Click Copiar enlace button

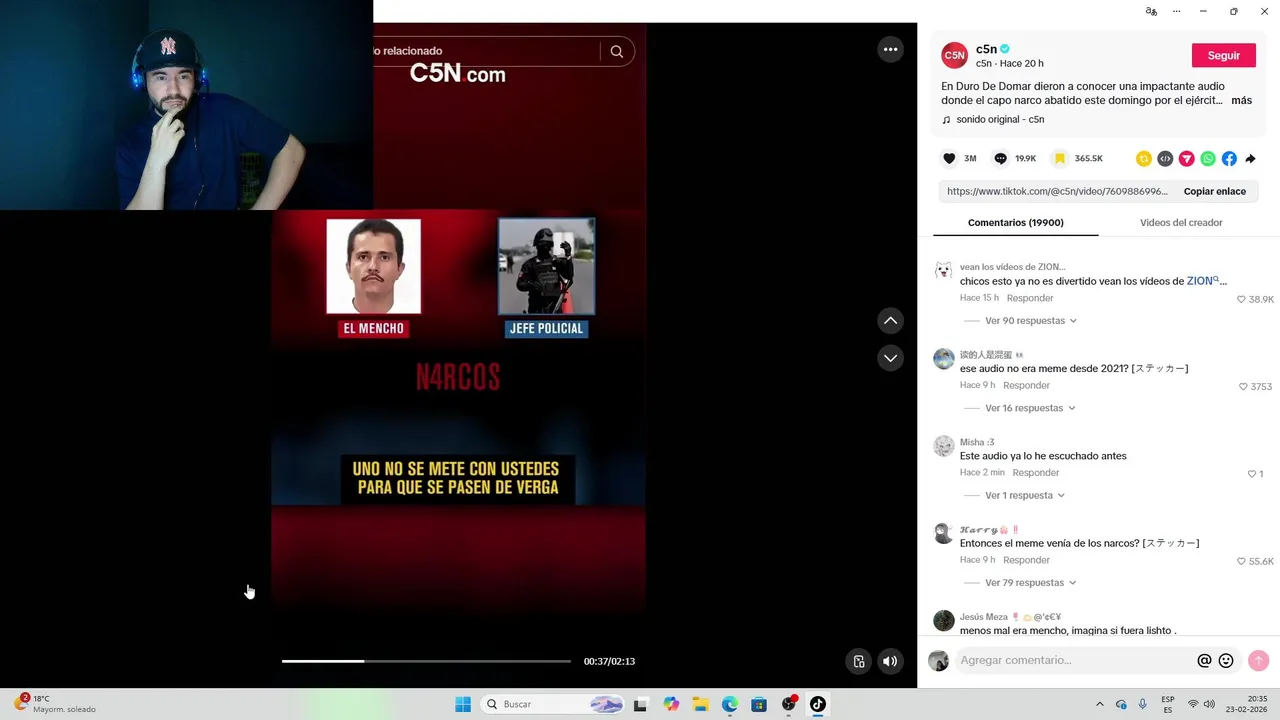(x=1214, y=191)
